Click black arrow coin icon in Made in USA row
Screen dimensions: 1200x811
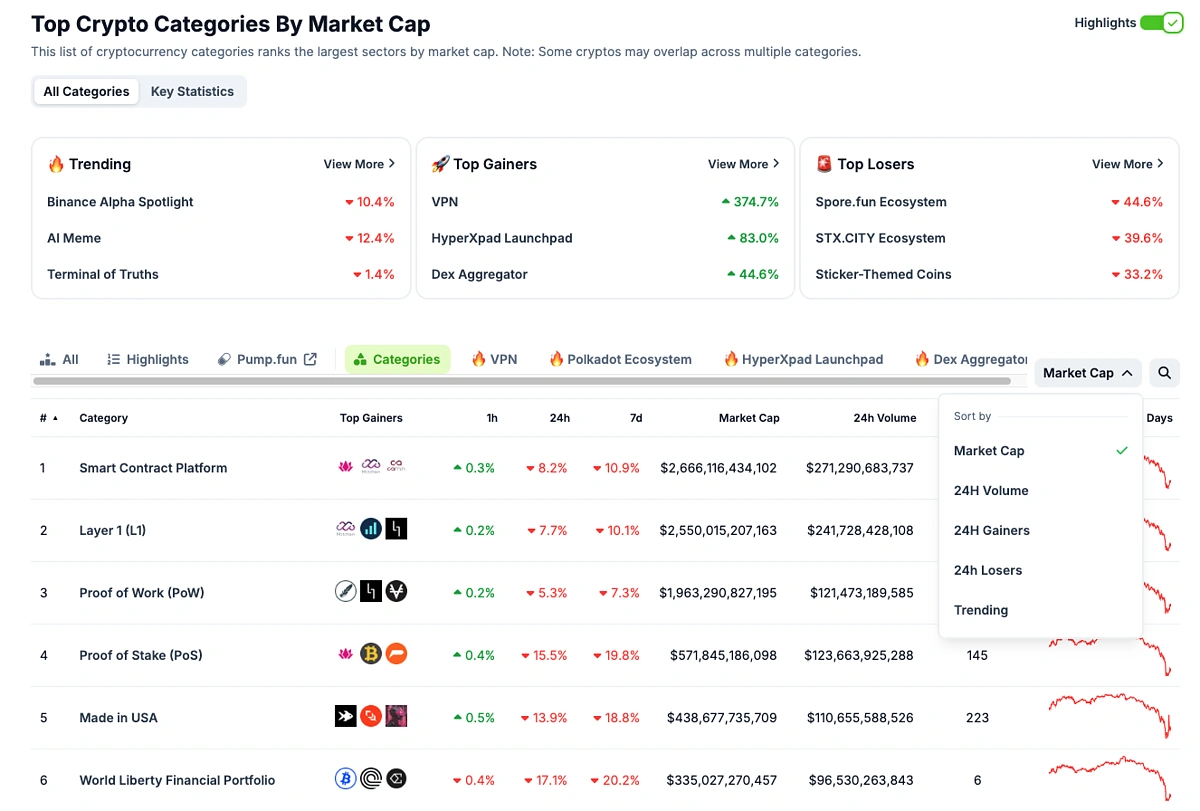click(345, 717)
